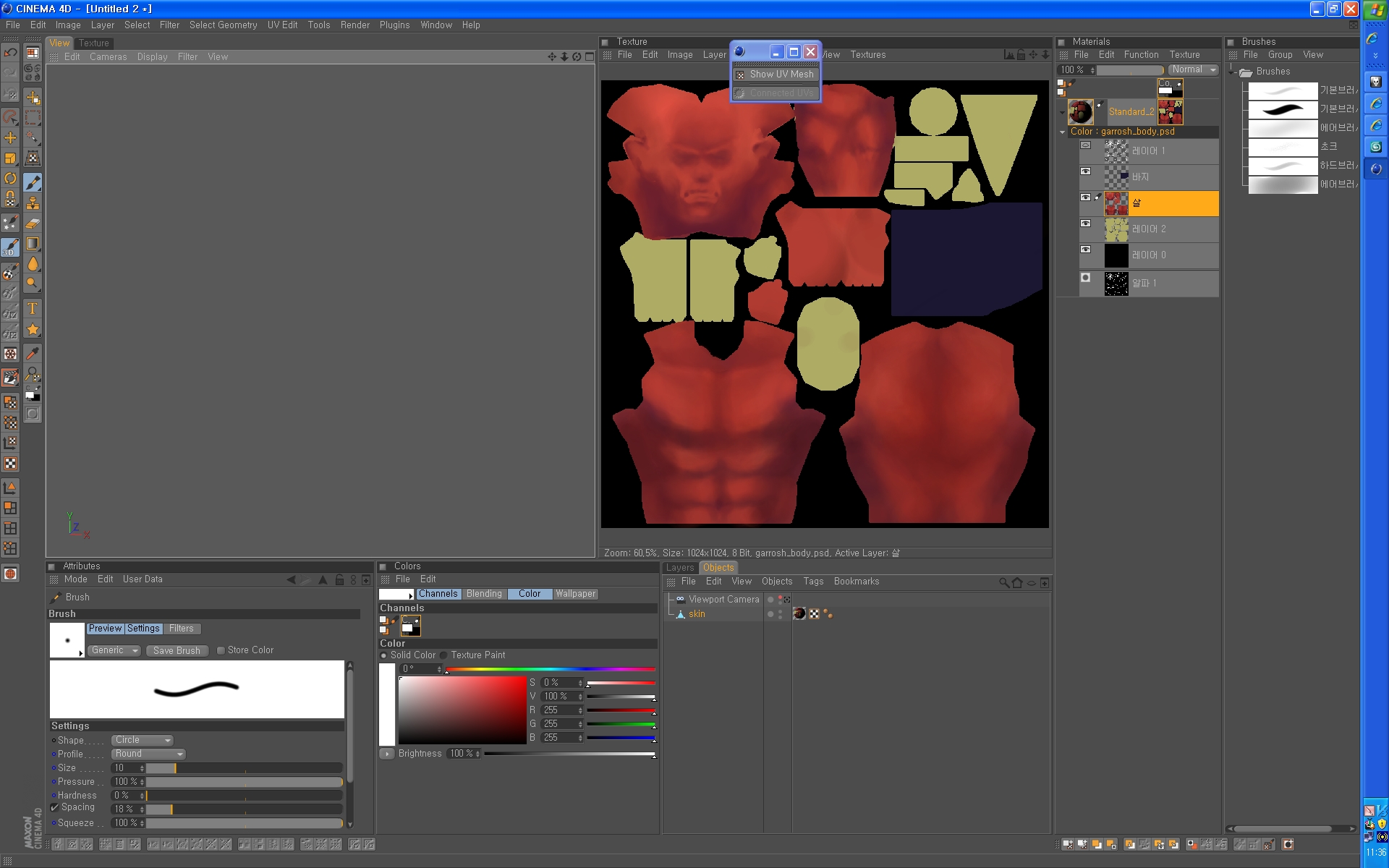Uncheck the Spacing checkbox

54,808
